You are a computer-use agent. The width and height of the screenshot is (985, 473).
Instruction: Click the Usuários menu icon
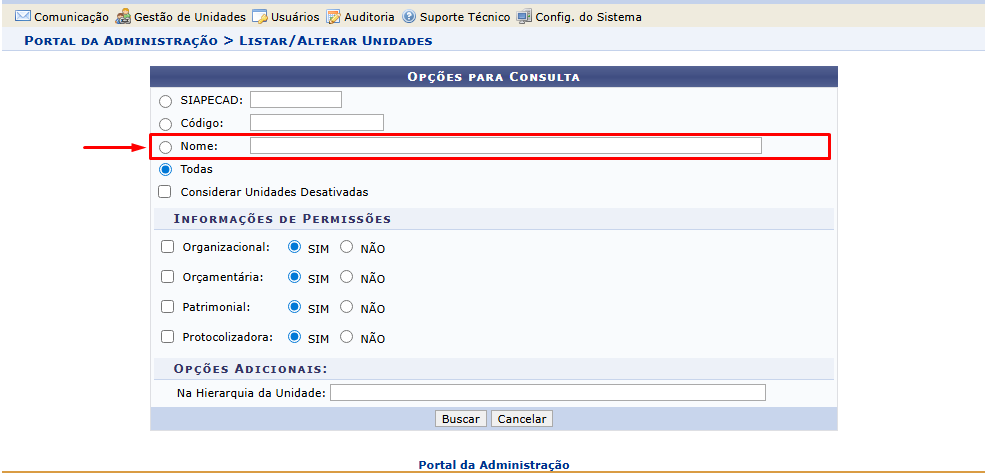(x=259, y=17)
